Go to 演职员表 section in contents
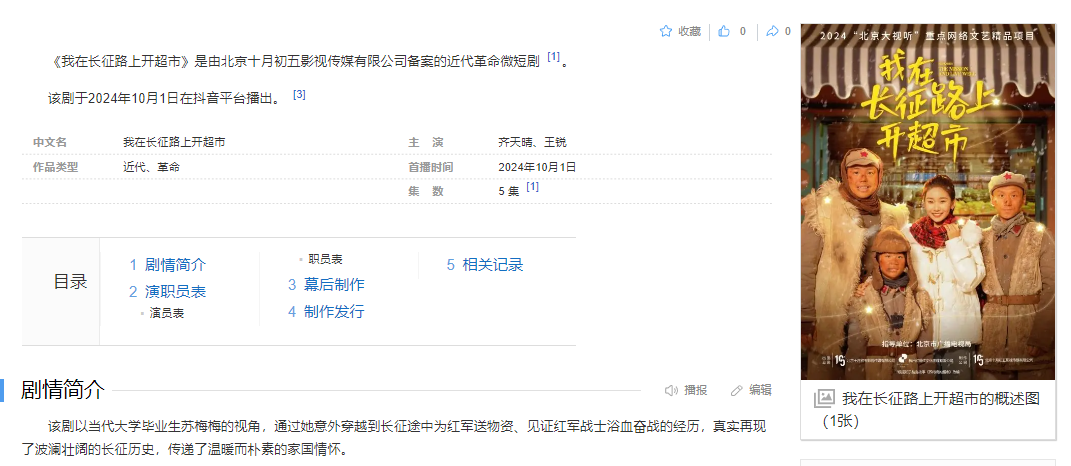1071x466 pixels. click(175, 292)
